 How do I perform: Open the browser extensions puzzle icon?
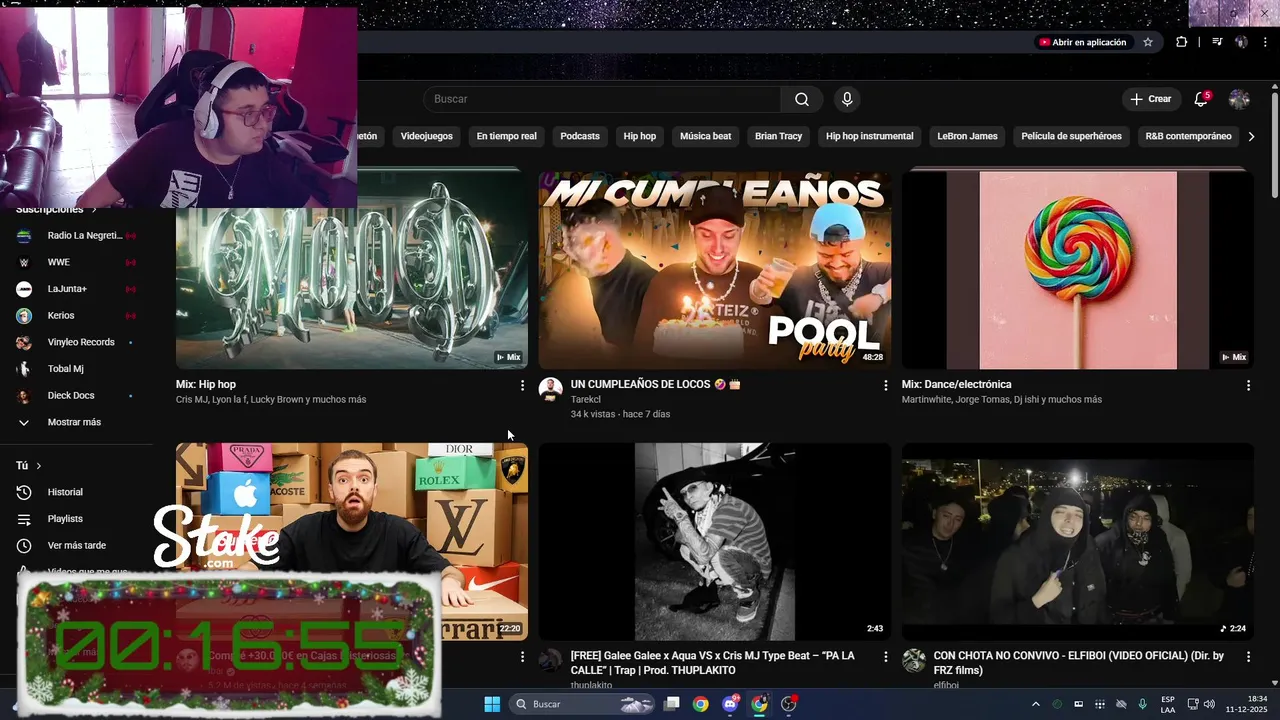coord(1182,42)
